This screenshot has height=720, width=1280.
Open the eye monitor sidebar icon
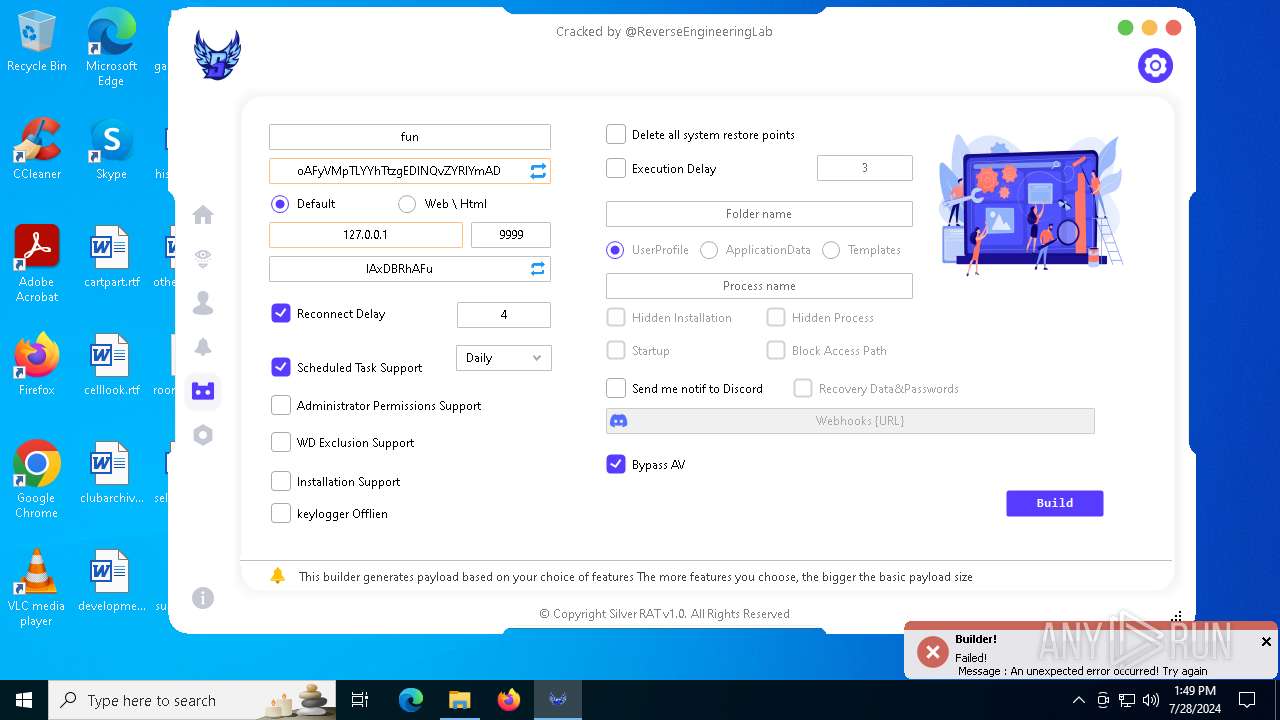pyautogui.click(x=203, y=259)
